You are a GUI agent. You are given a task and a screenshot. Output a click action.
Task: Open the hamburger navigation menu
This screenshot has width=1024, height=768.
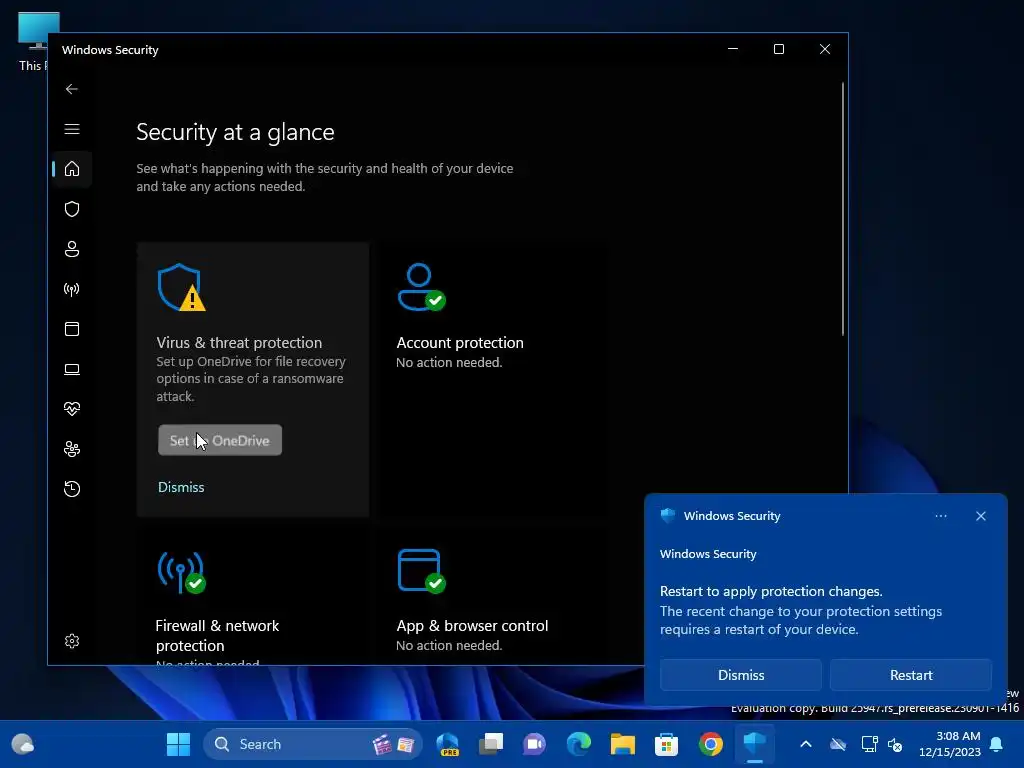72,129
